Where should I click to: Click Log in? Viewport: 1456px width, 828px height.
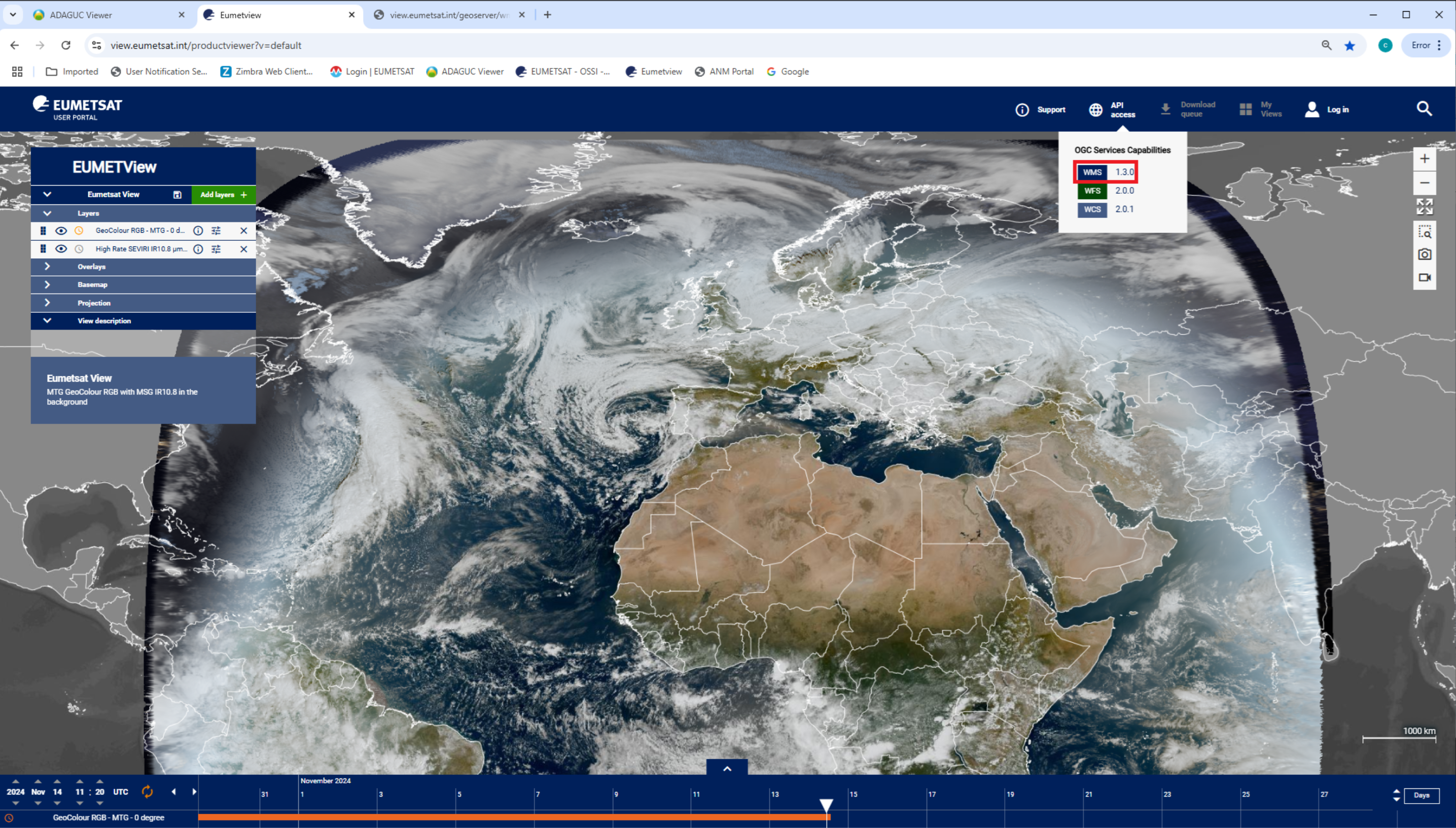[1327, 109]
